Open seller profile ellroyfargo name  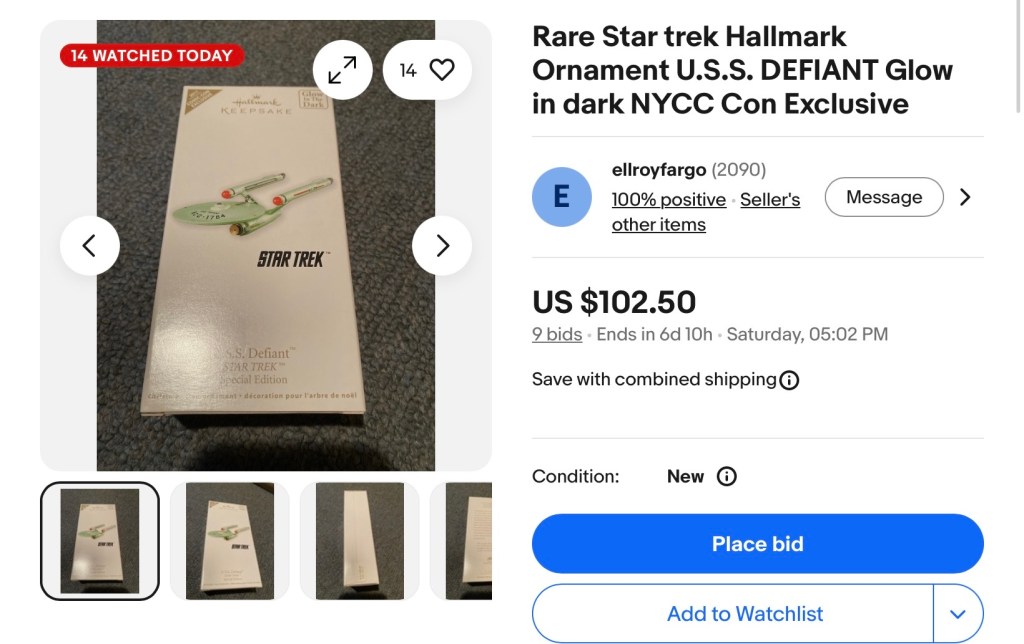click(x=659, y=170)
